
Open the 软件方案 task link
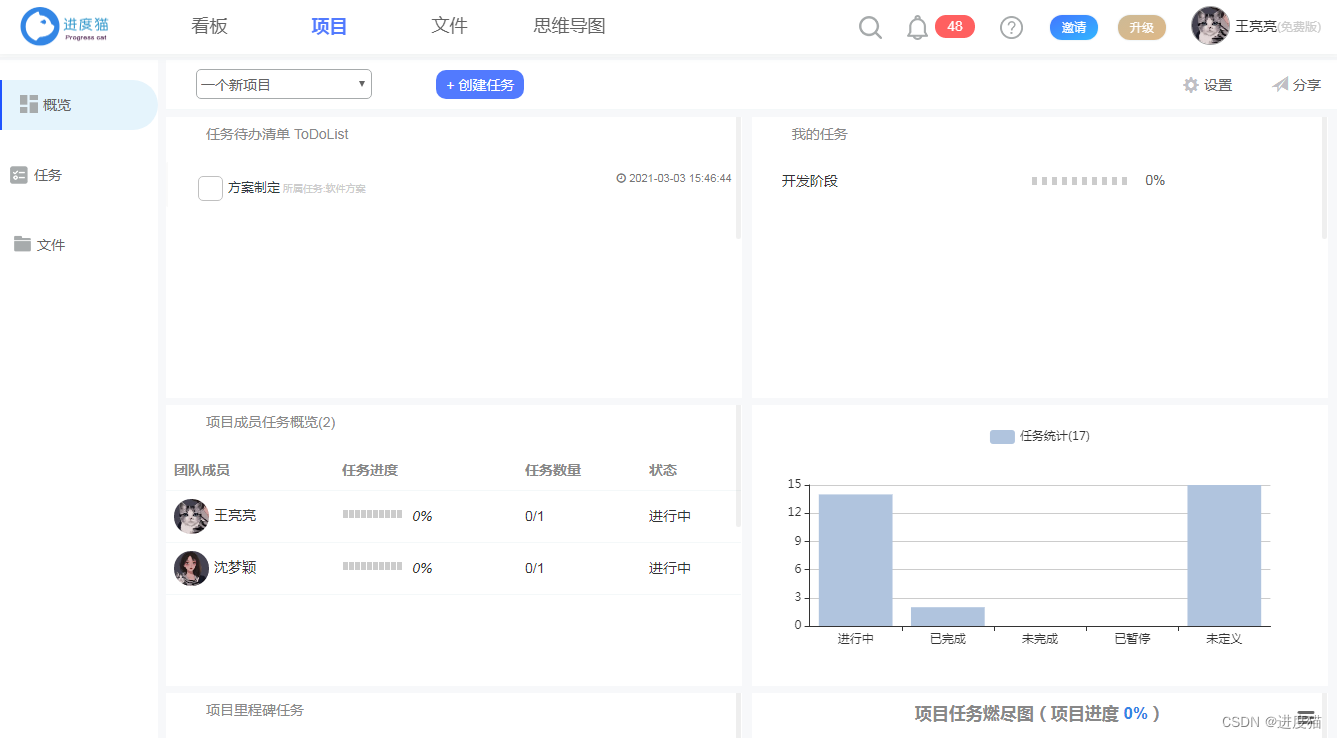click(x=346, y=190)
